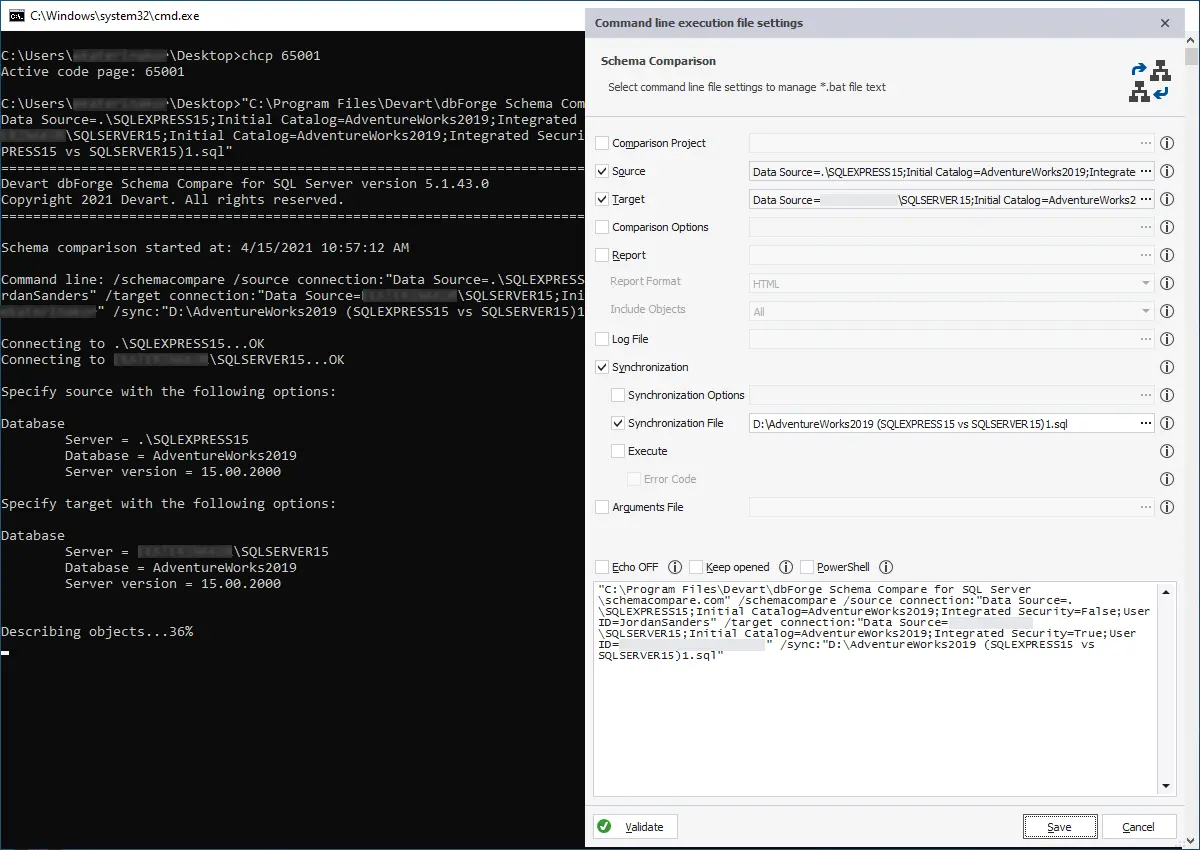Browse for Synchronization File via ellipsis
1200x850 pixels.
[1145, 423]
